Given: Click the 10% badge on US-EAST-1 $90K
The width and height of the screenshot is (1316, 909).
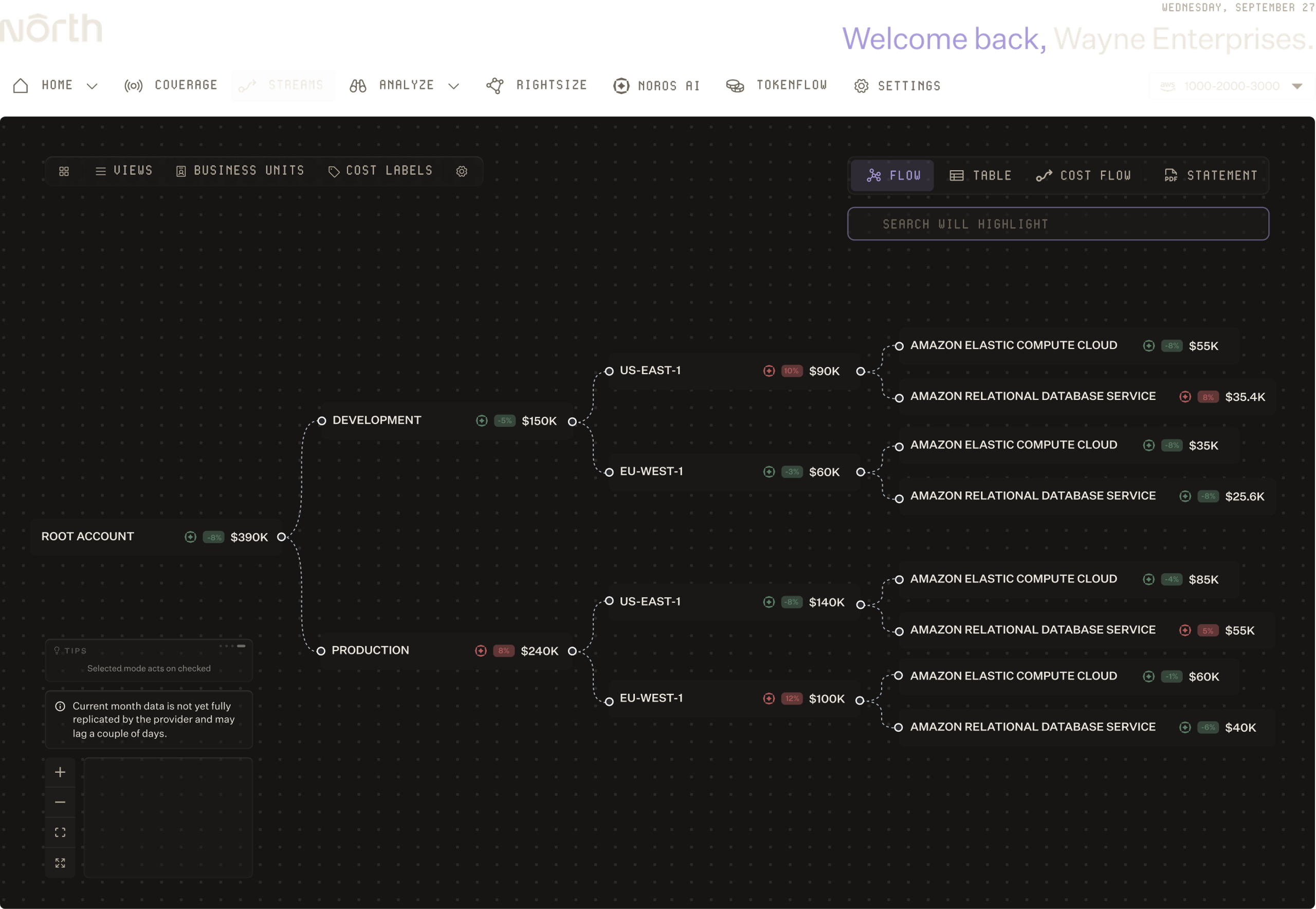Looking at the screenshot, I should click(x=791, y=371).
